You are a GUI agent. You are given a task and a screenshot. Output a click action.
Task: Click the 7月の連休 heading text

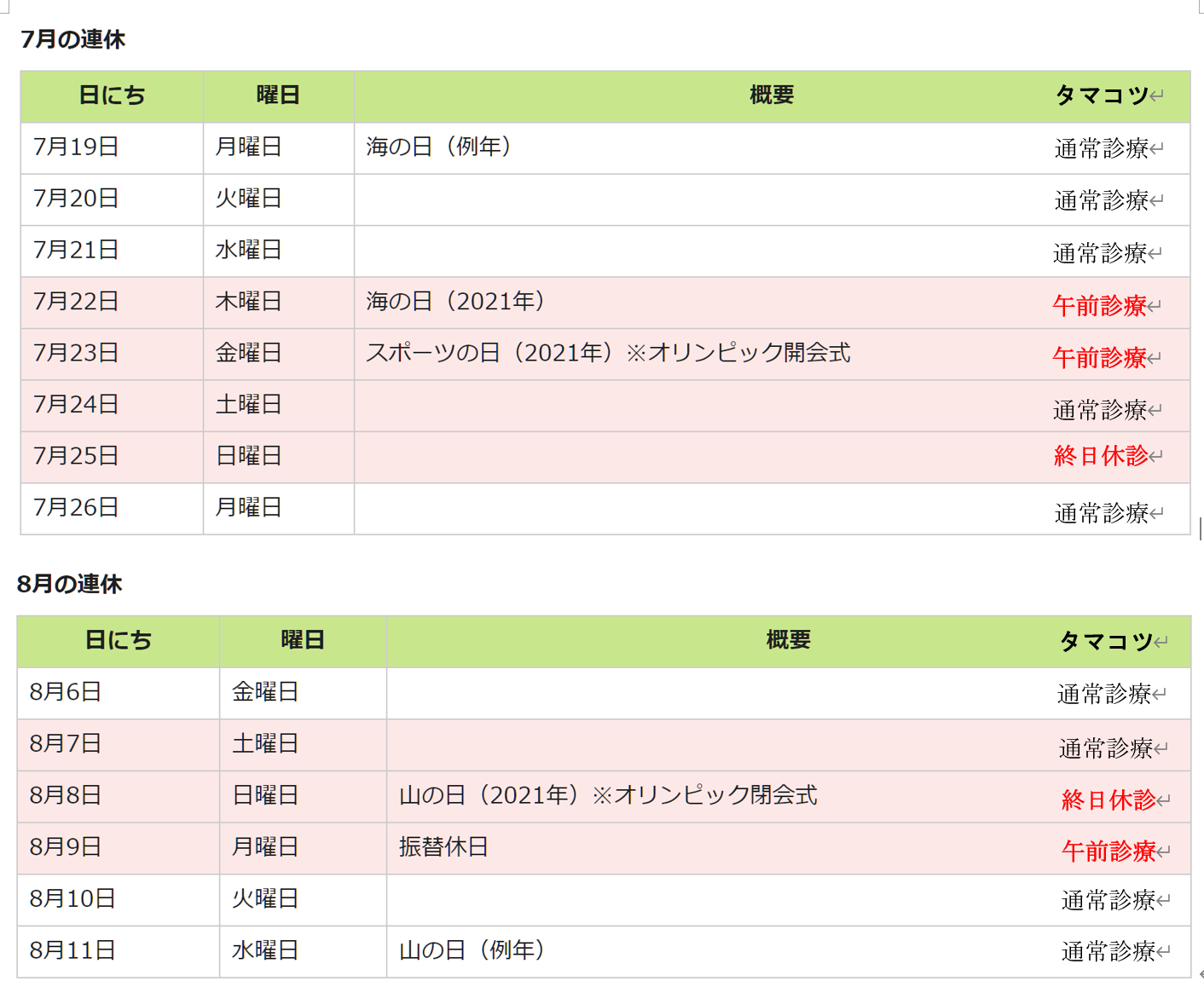tap(72, 39)
